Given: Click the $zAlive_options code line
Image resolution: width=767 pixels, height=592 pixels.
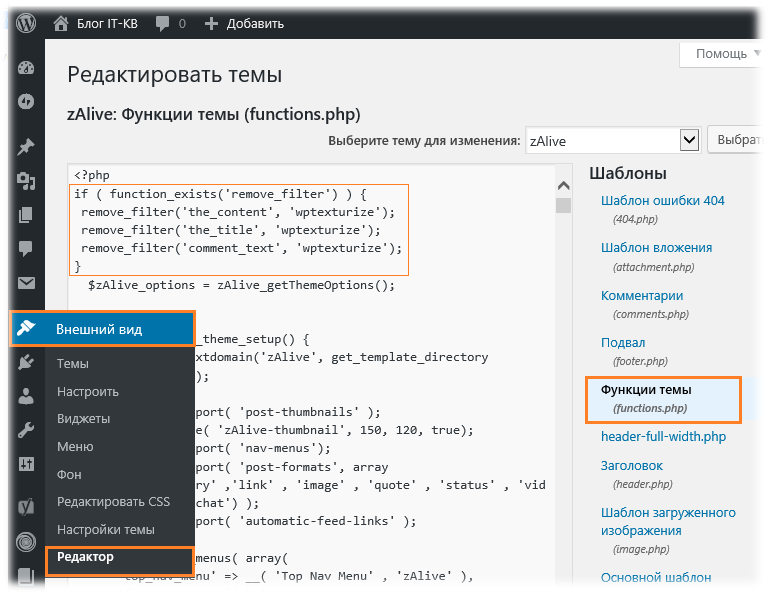Looking at the screenshot, I should point(241,285).
